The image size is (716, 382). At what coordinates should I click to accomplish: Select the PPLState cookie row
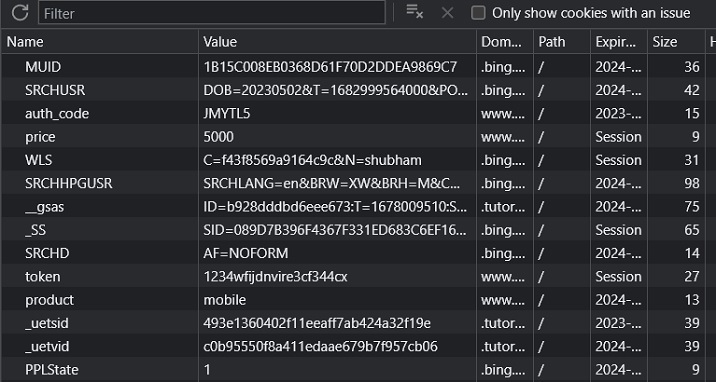(358, 369)
